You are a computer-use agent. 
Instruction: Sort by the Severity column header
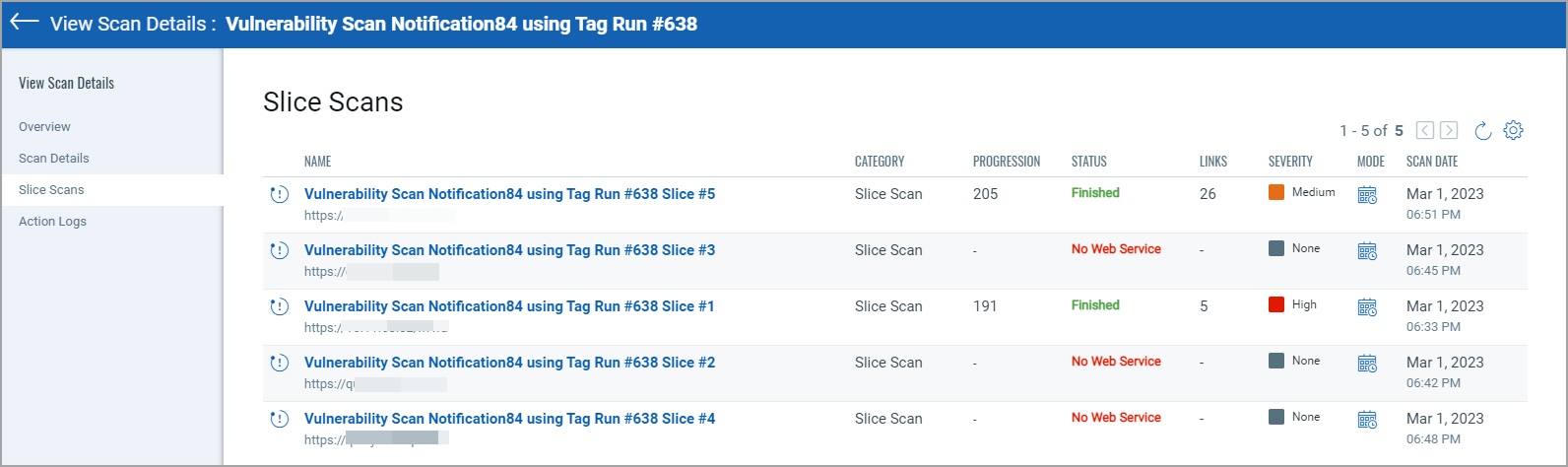[x=1290, y=162]
